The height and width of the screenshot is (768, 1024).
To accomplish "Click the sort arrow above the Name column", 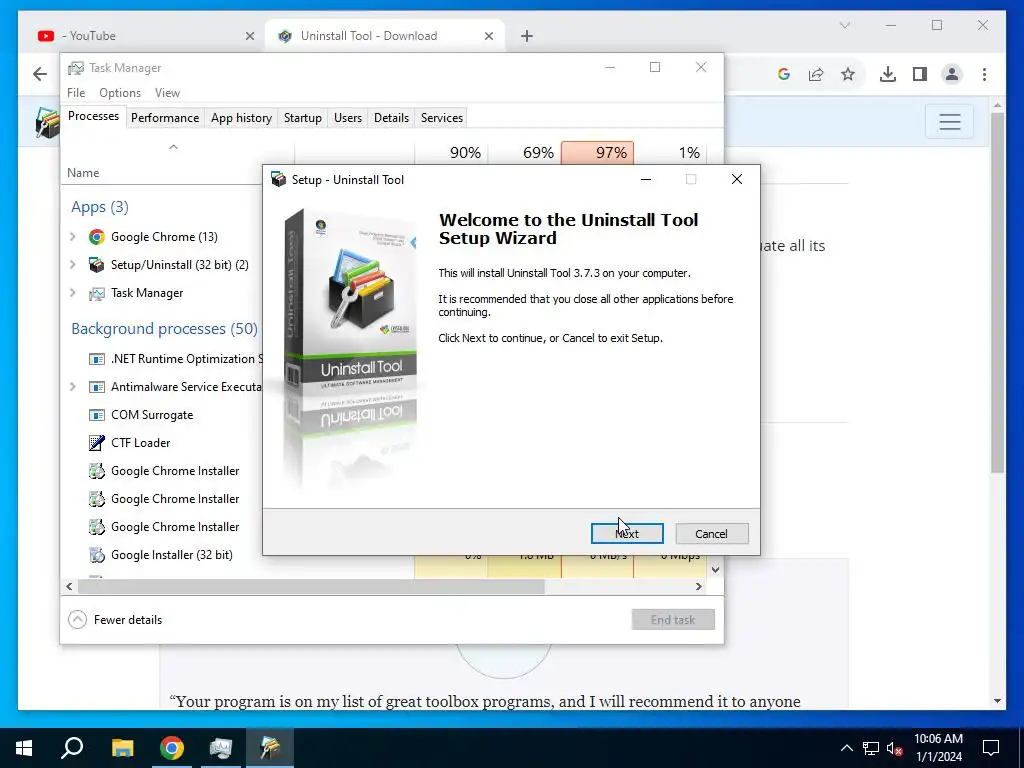I will [x=173, y=147].
